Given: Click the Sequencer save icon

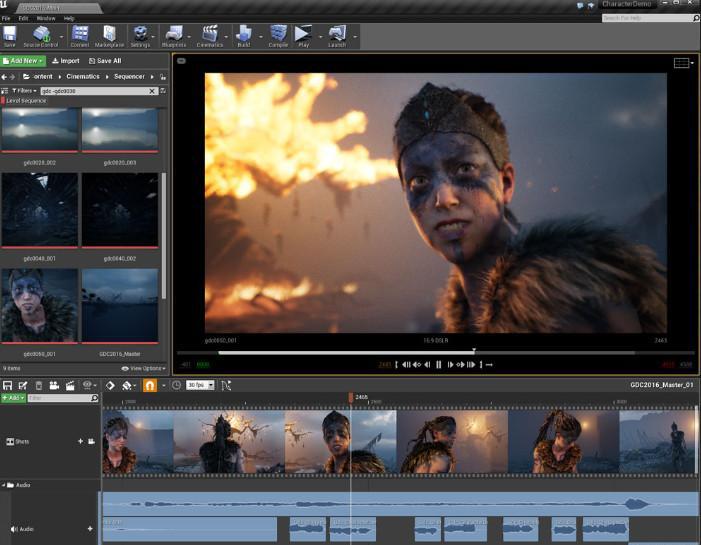Looking at the screenshot, I should [x=7, y=385].
